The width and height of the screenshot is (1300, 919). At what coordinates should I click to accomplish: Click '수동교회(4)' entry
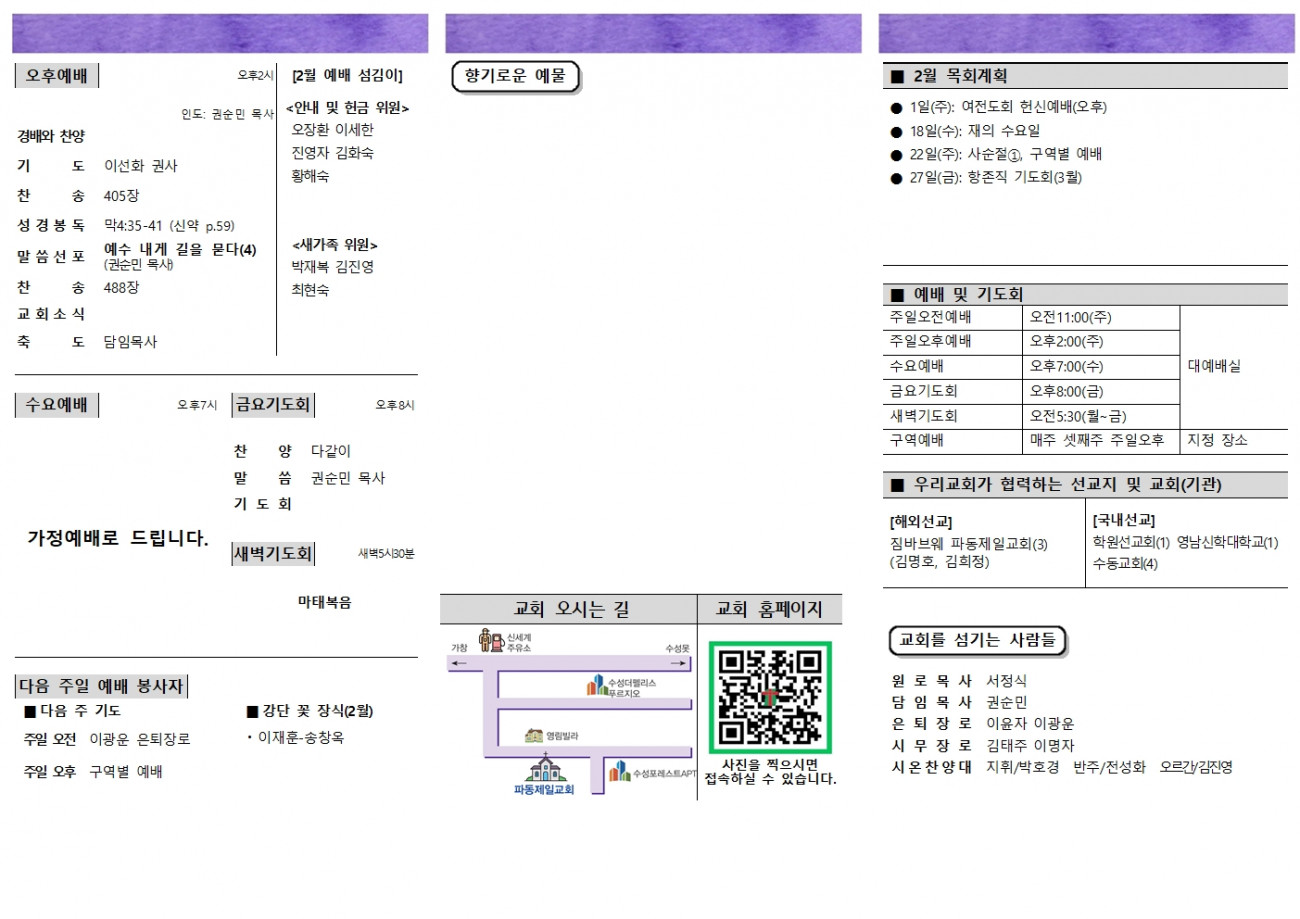[x=1125, y=565]
